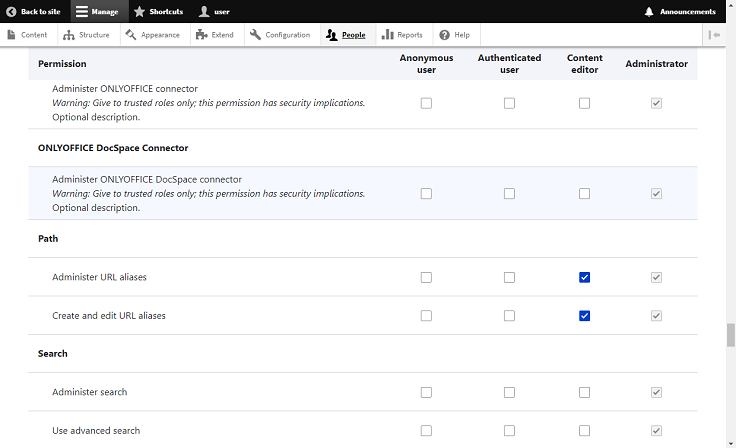
Task: Open the Shortcuts star icon
Action: [x=139, y=12]
